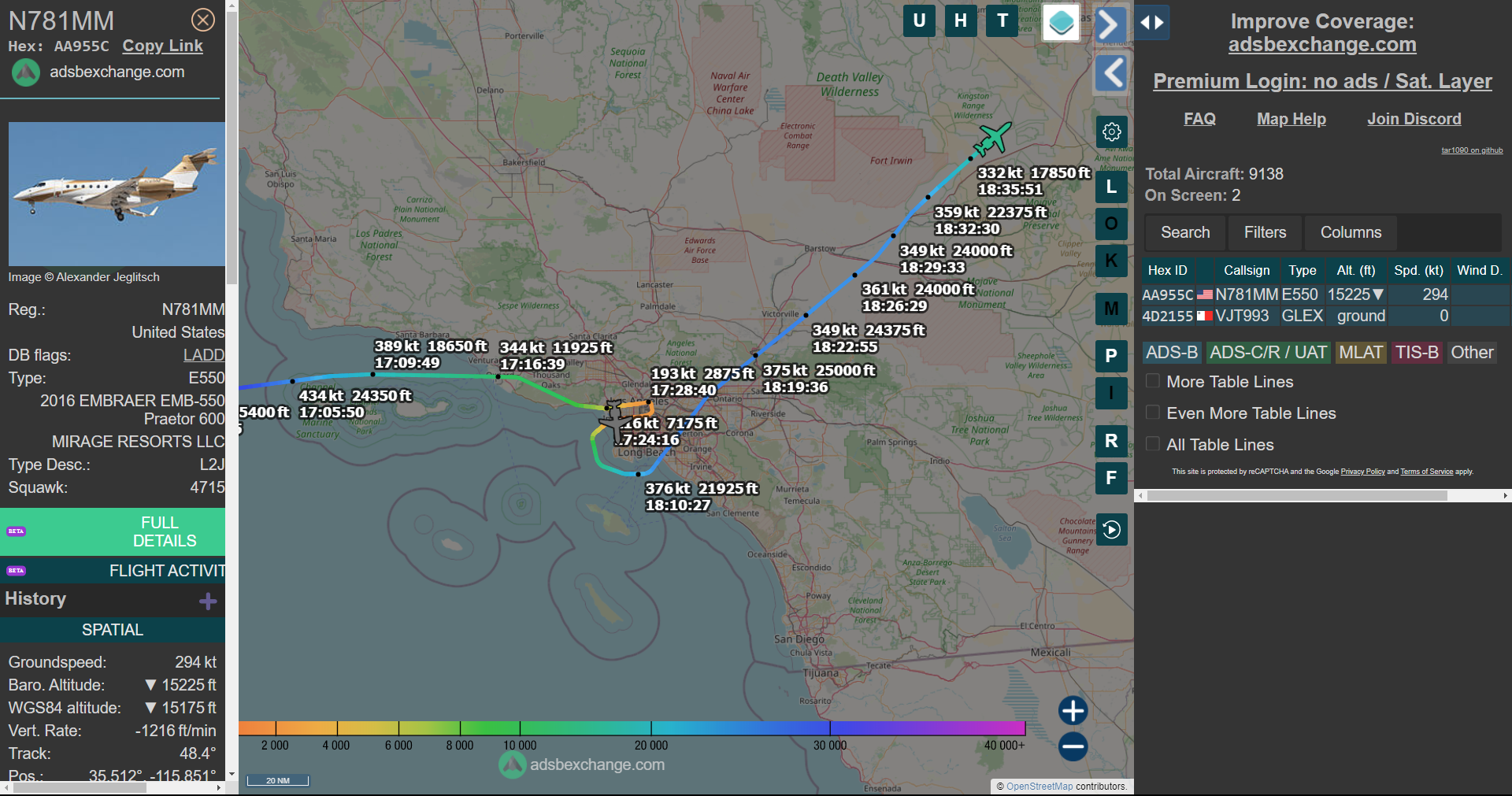Click the left chevron arrow button
The image size is (1512, 796).
[x=1112, y=73]
